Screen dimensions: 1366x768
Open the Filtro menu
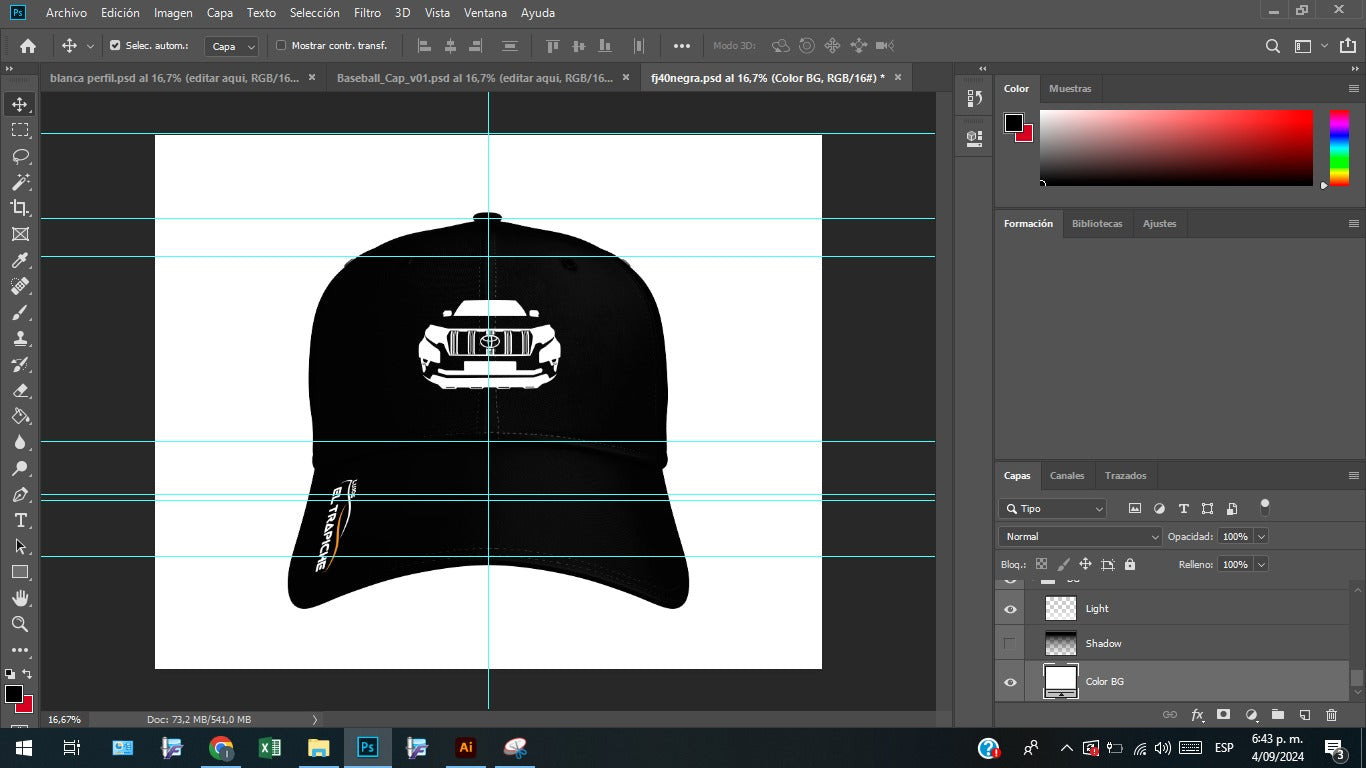(367, 13)
